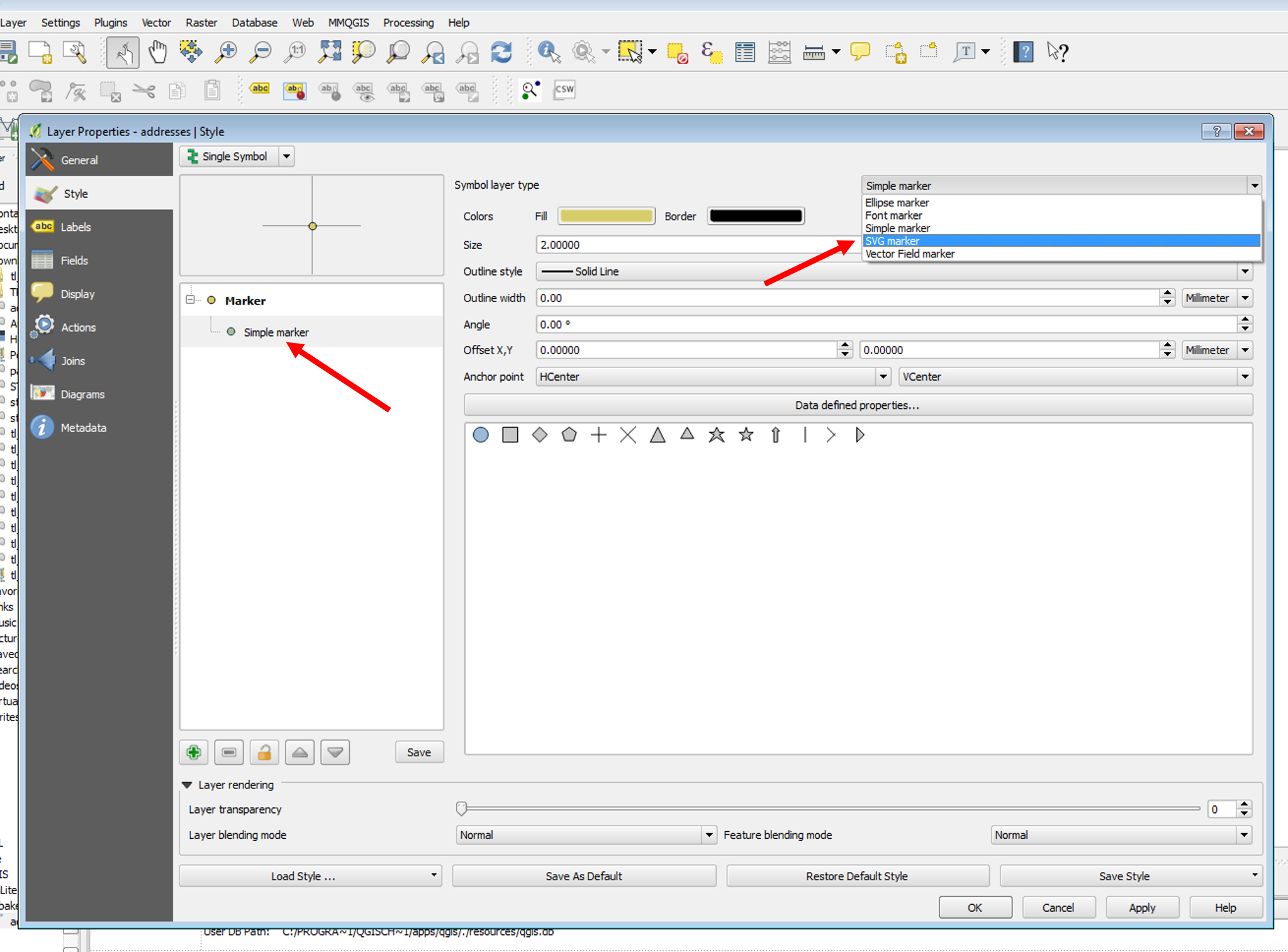Image resolution: width=1288 pixels, height=952 pixels.
Task: Click the Apply button
Action: coord(1142,907)
